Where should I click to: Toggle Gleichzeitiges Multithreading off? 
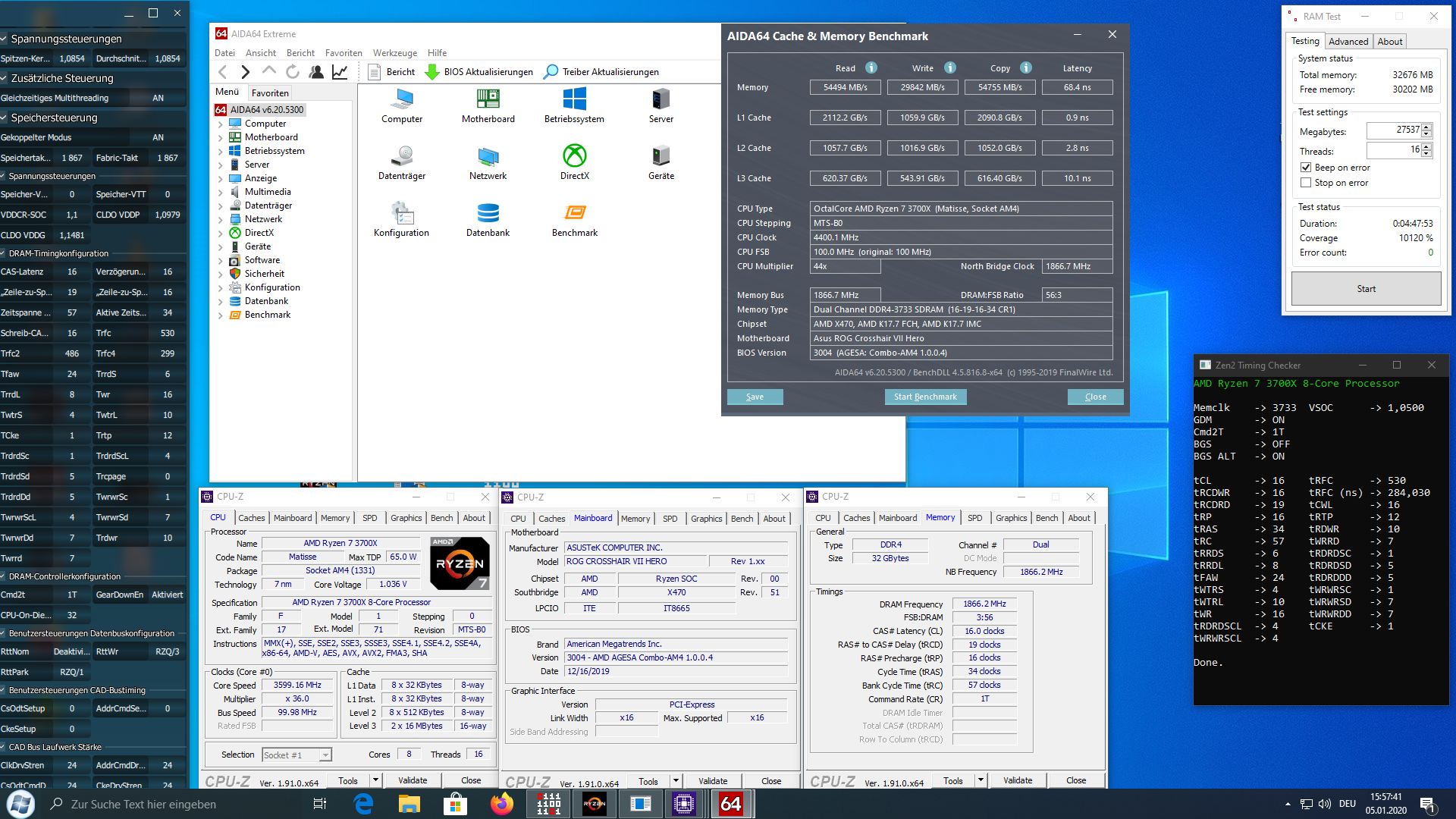[x=158, y=97]
